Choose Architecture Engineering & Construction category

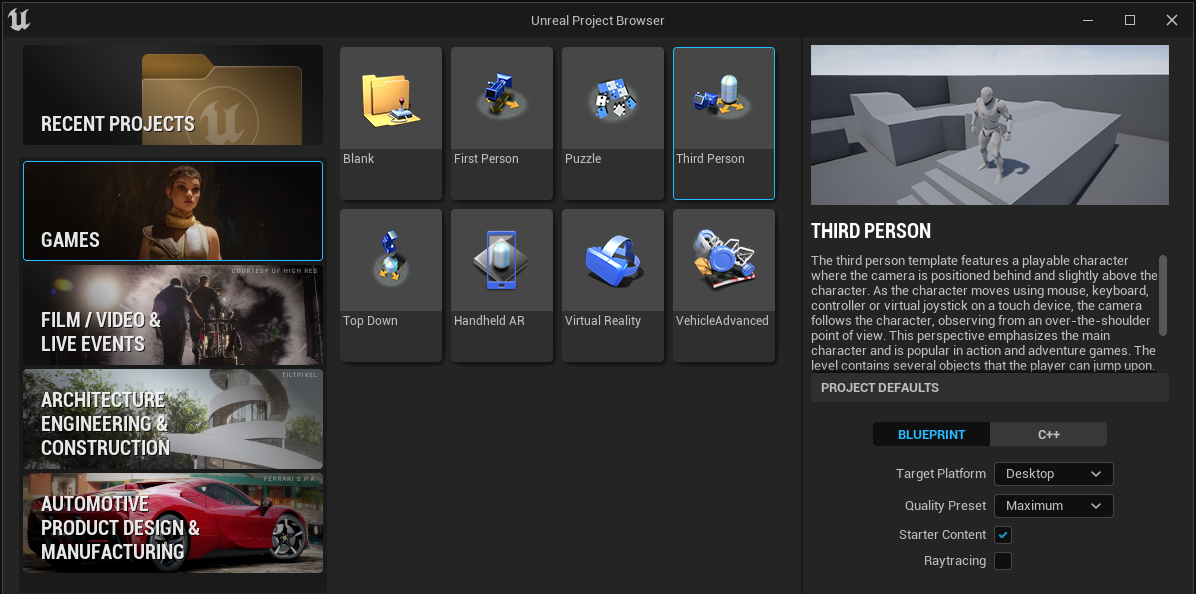tap(173, 419)
